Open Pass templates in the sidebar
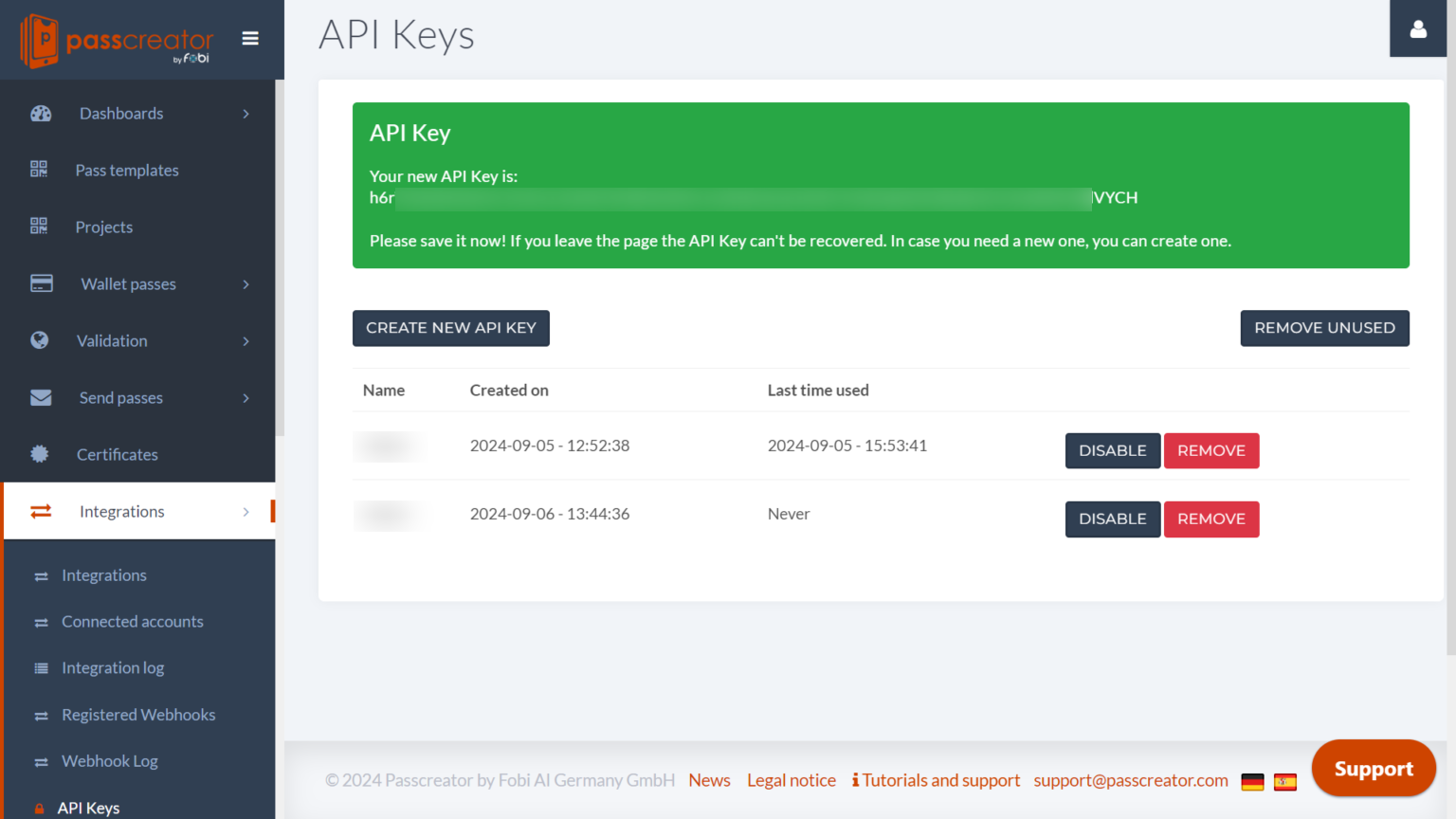This screenshot has width=1456, height=819. pyautogui.click(x=127, y=171)
